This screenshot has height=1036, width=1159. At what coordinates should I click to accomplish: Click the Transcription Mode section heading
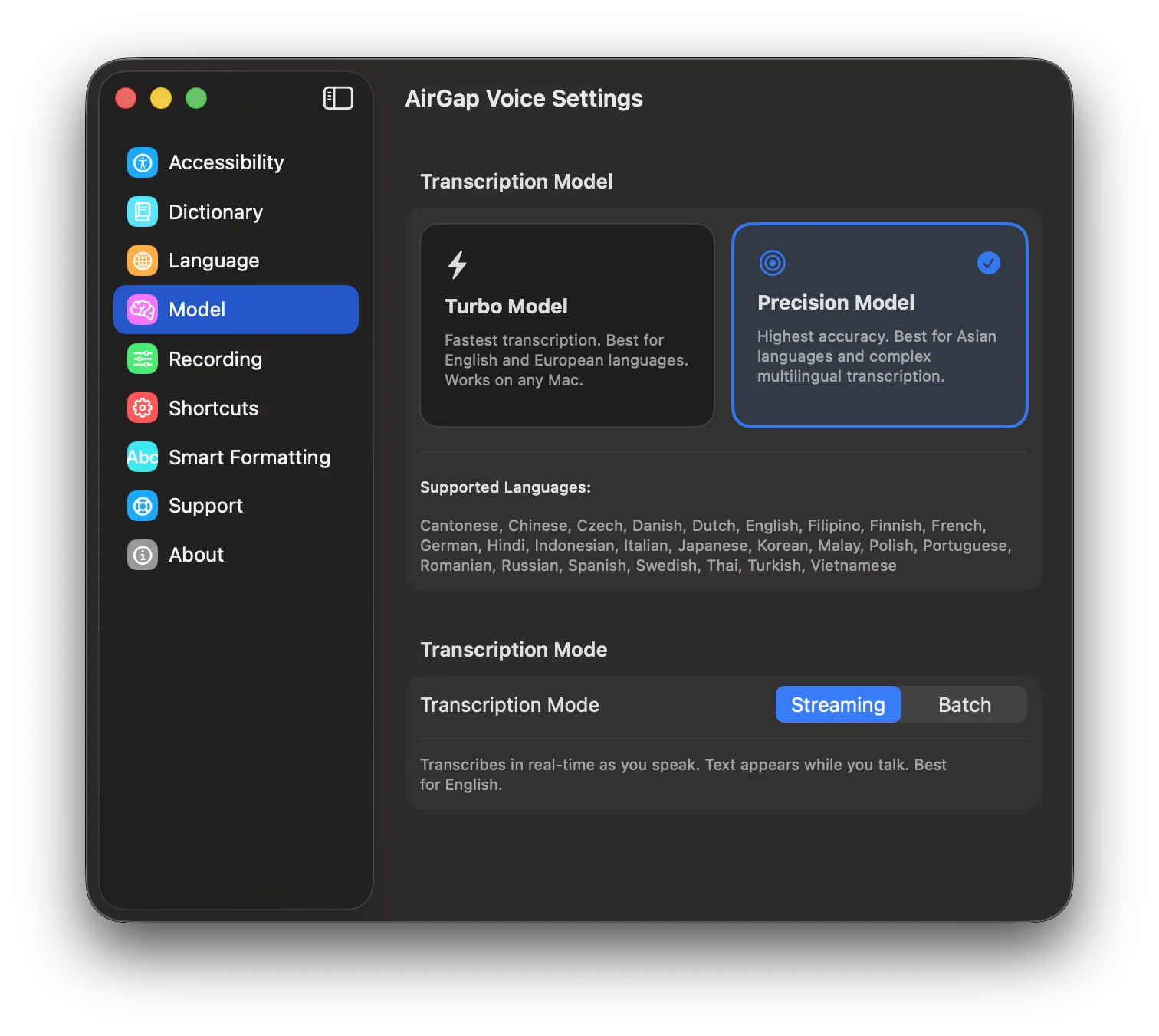tap(514, 650)
